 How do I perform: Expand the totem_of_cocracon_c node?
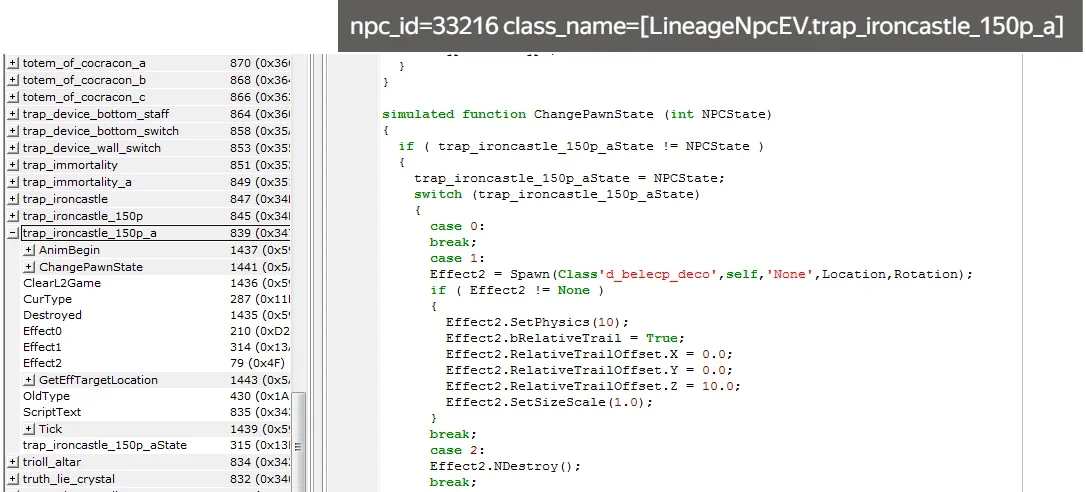[x=13, y=97]
